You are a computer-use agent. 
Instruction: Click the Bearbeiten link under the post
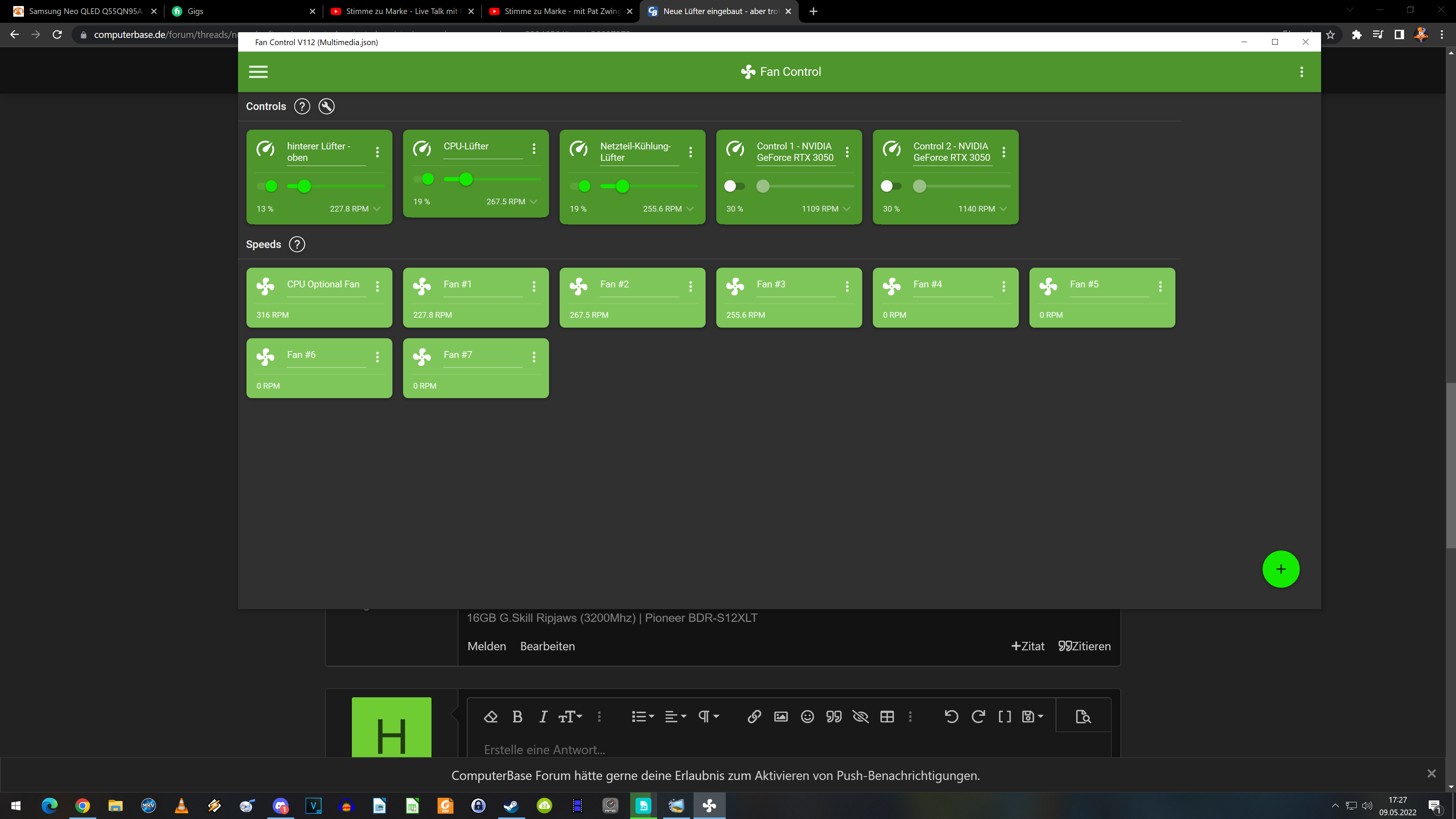tap(547, 646)
